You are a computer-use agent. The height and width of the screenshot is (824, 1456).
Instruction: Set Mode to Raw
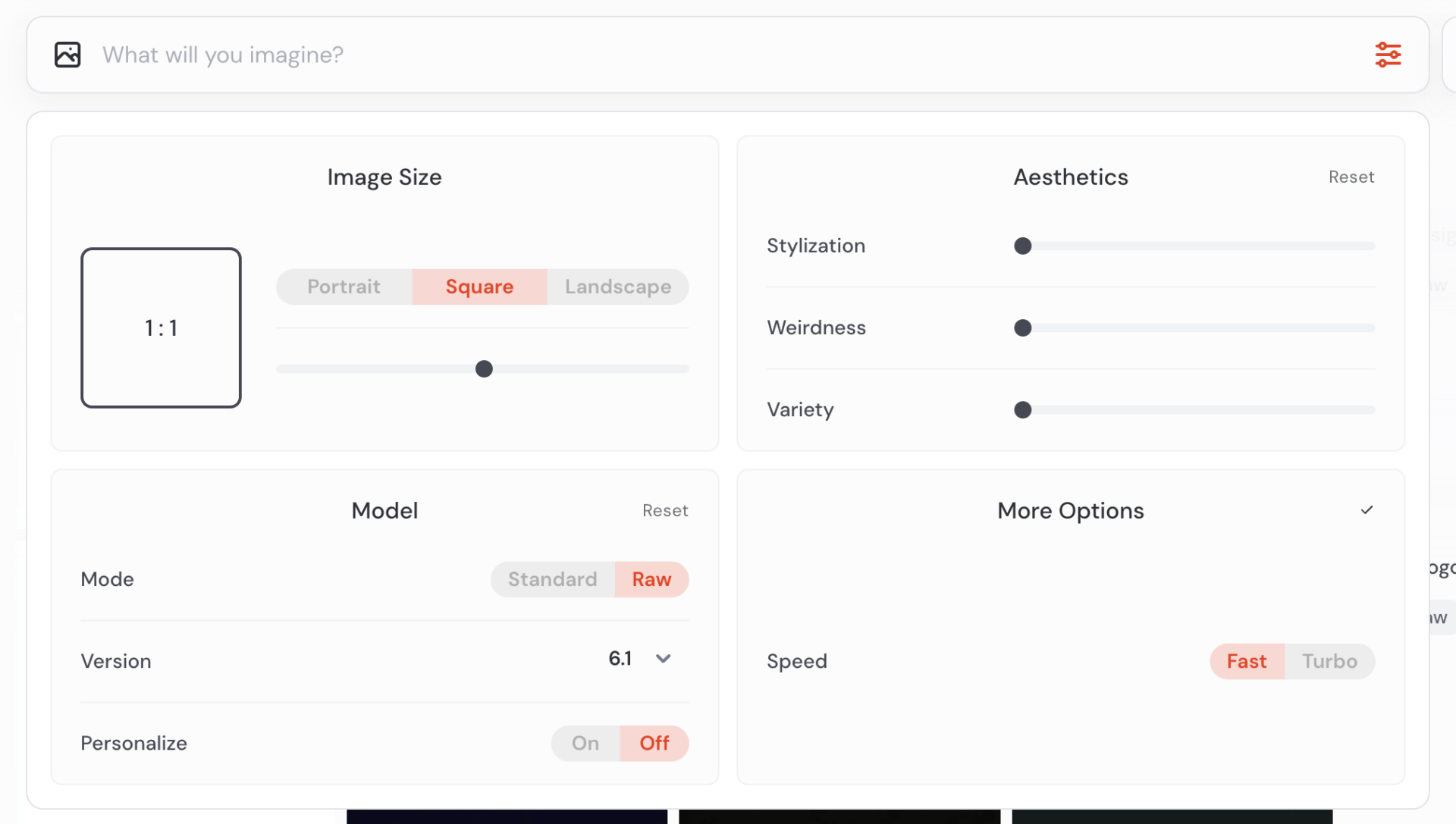point(651,579)
